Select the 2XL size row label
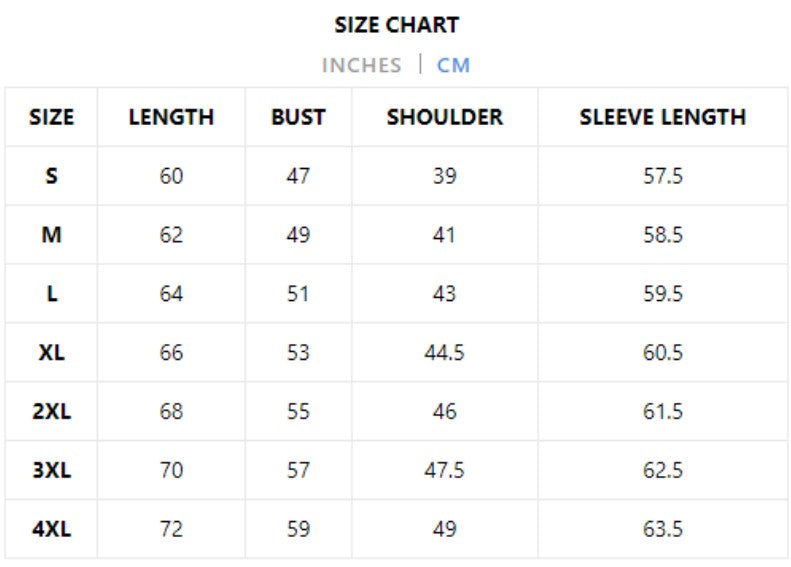The width and height of the screenshot is (791, 567). 51,411
